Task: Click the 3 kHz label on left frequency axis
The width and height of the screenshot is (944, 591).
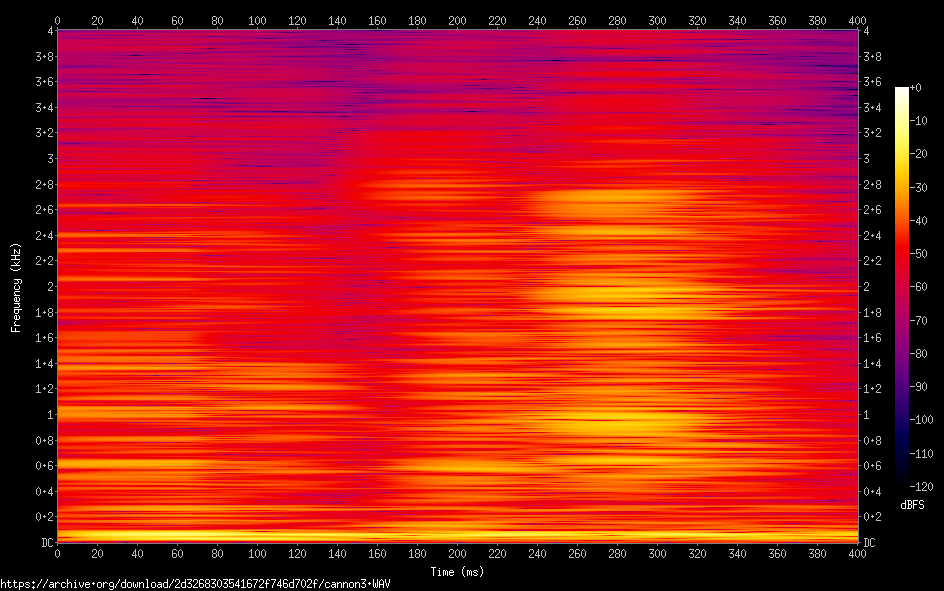Action: 47,158
